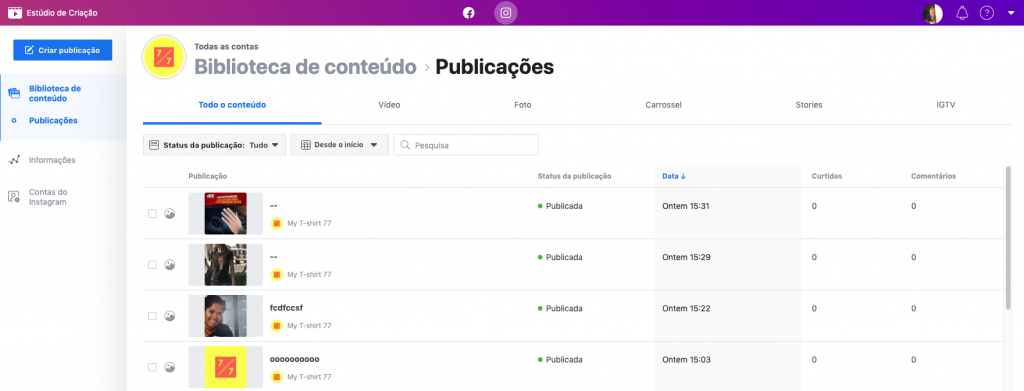1024x391 pixels.
Task: Switch to the Facebook icon in header
Action: tap(468, 12)
